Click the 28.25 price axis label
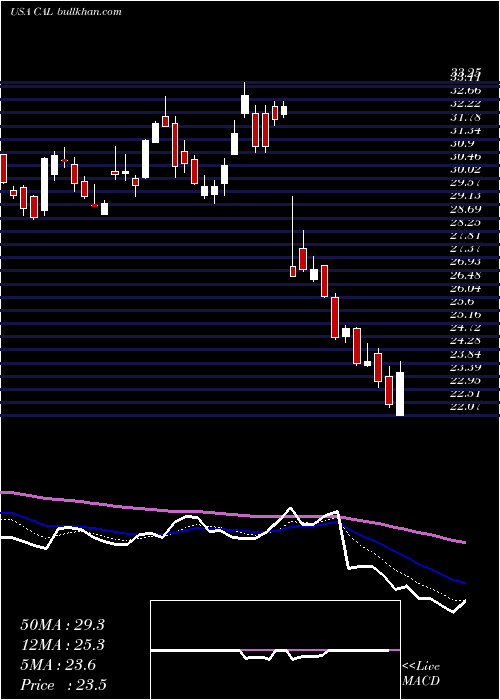 tap(466, 222)
